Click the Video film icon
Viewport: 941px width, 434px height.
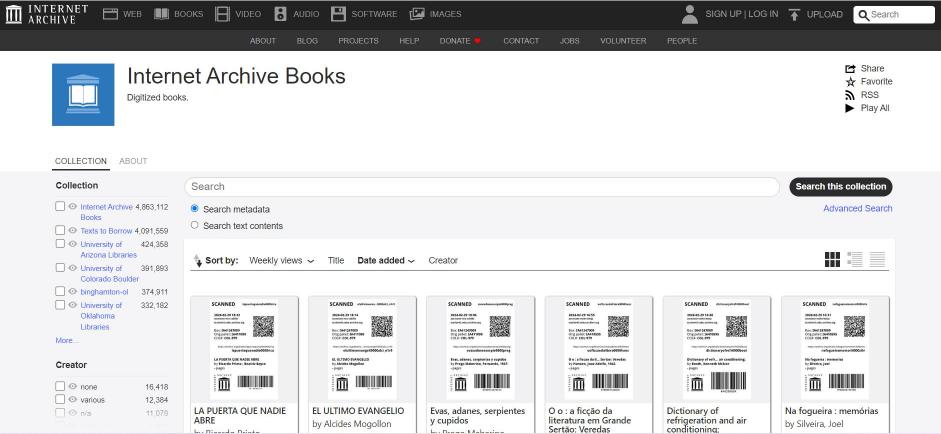point(223,14)
